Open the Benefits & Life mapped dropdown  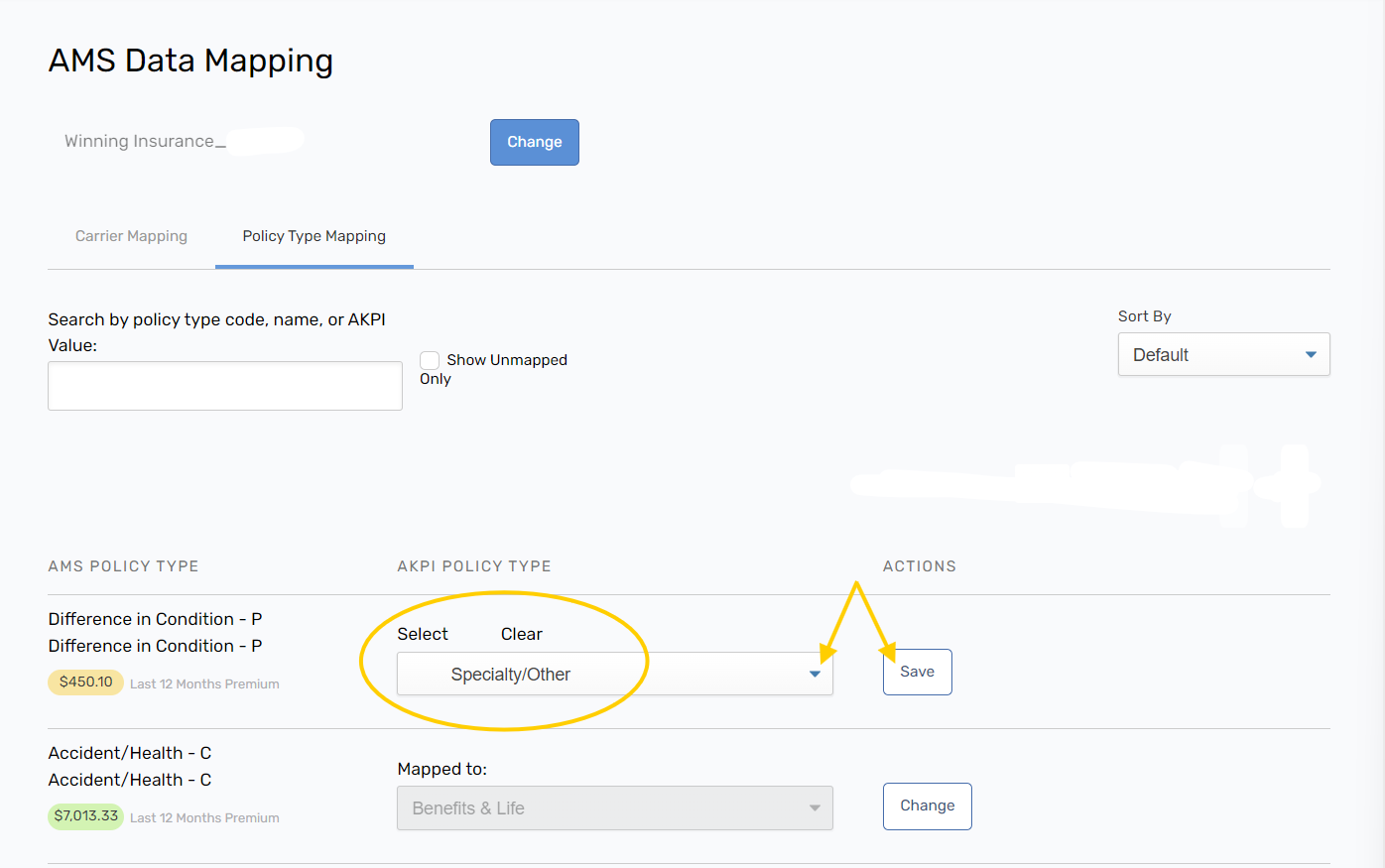pos(615,808)
